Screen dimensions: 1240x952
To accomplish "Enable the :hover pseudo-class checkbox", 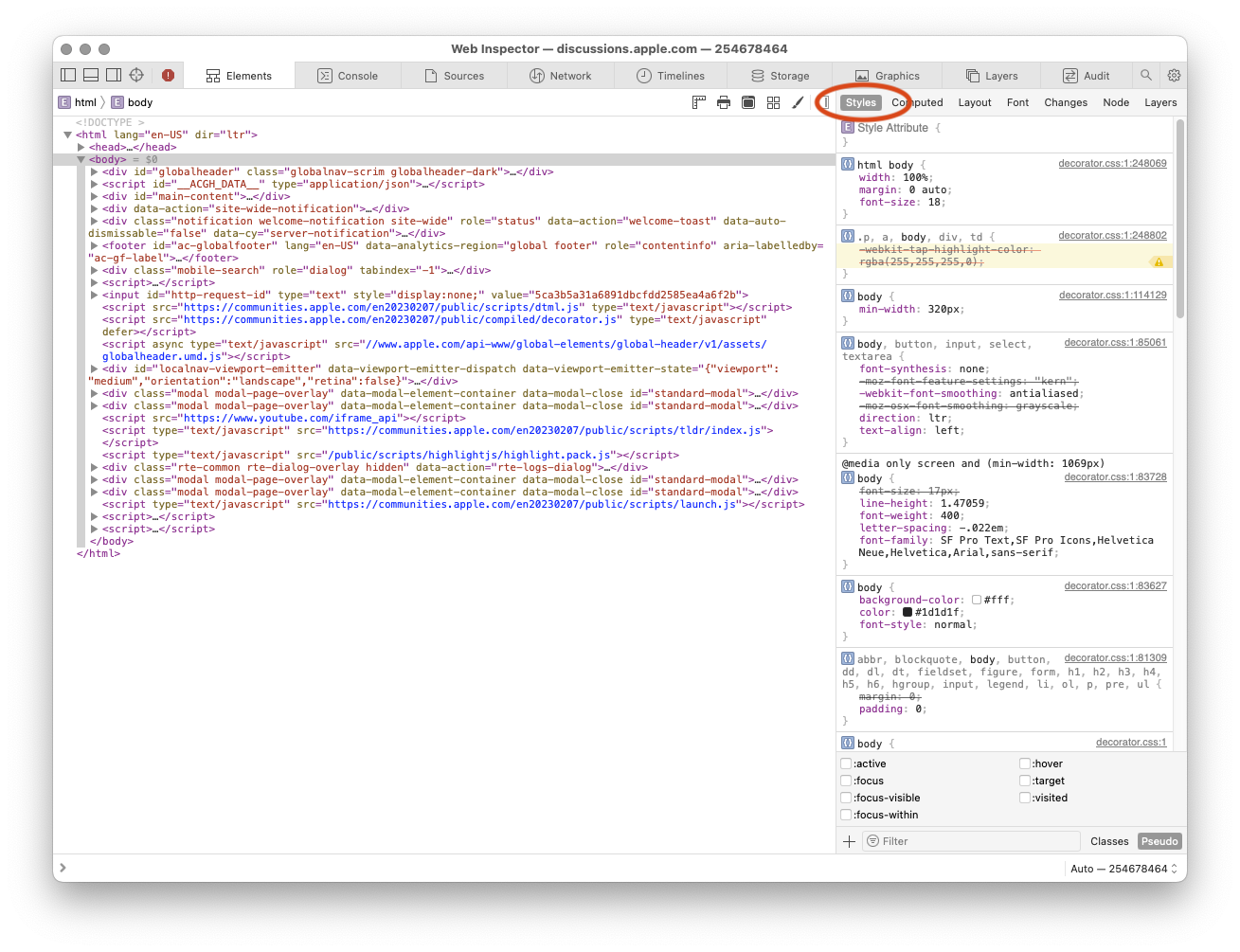I will pos(1025,763).
